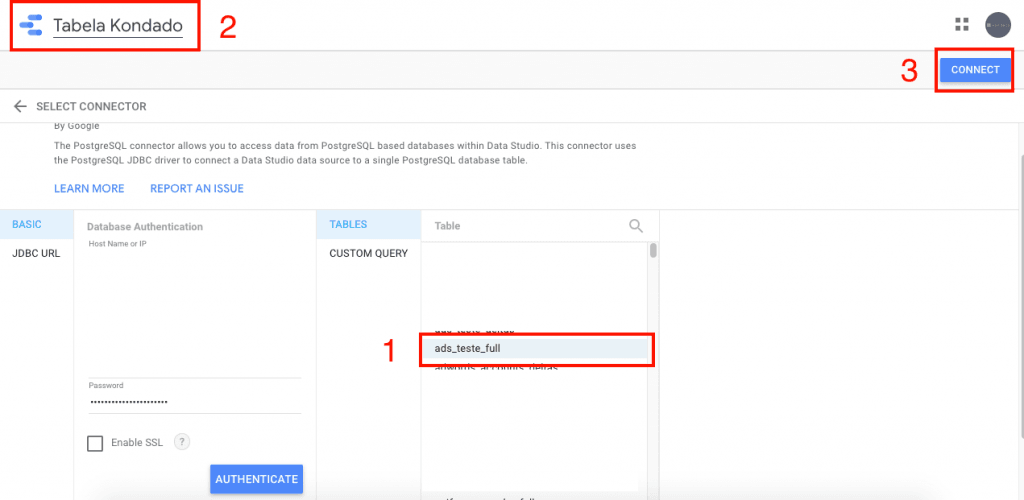Follow the REPORT AN ISSUE link
The image size is (1024, 500).
click(196, 188)
